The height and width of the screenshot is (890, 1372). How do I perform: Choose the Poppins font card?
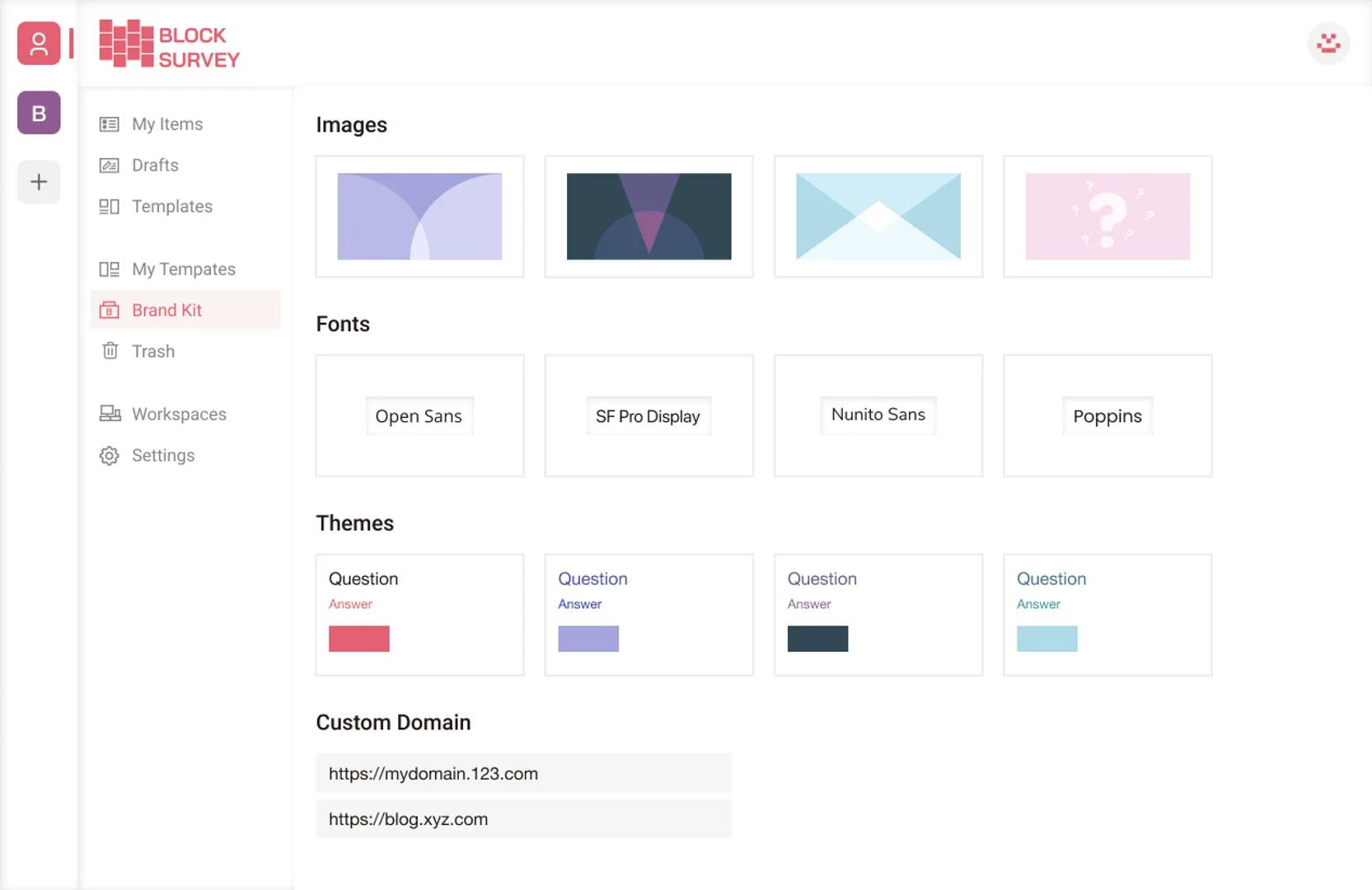1107,416
